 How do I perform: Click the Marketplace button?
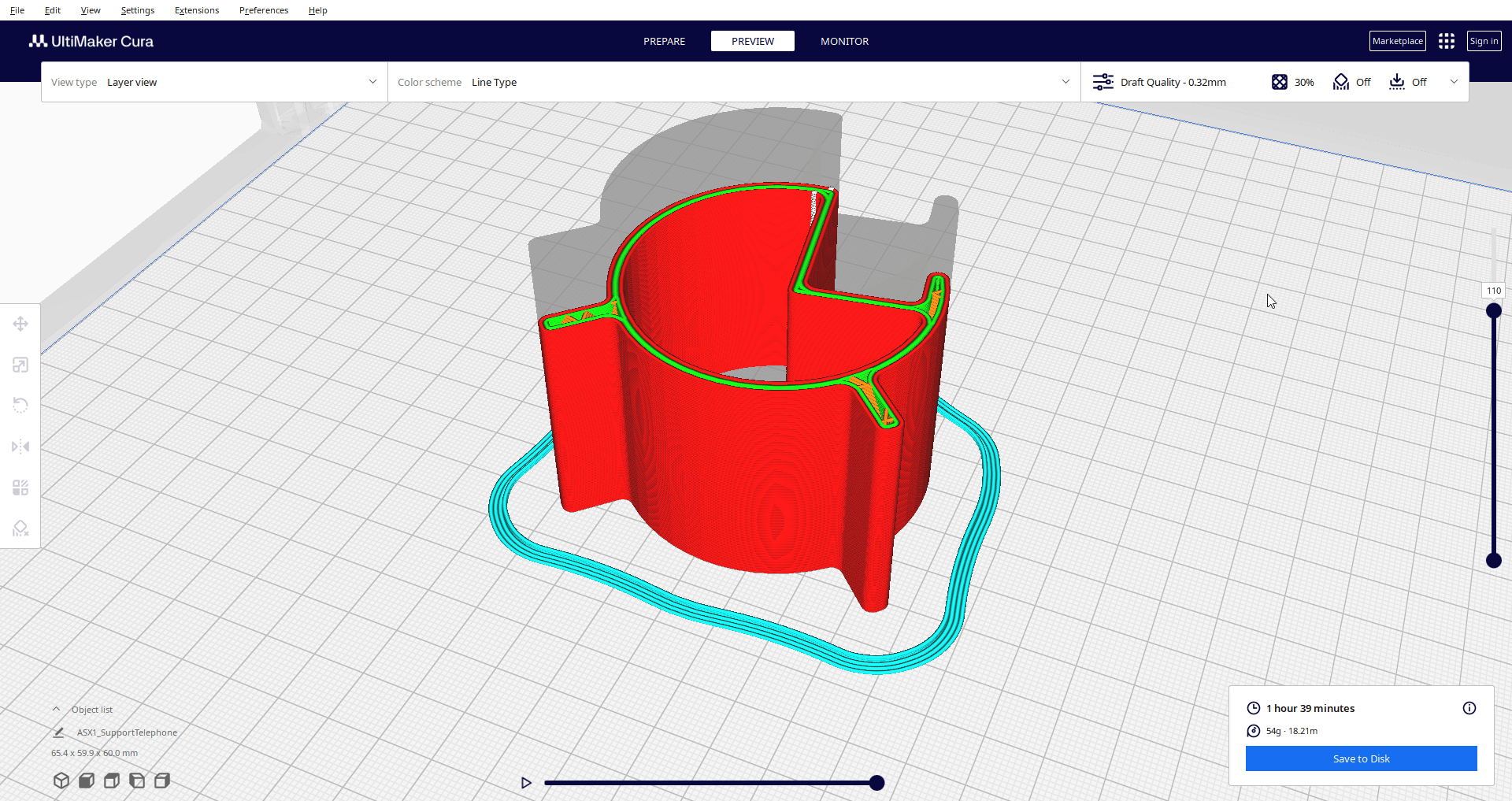point(1397,41)
